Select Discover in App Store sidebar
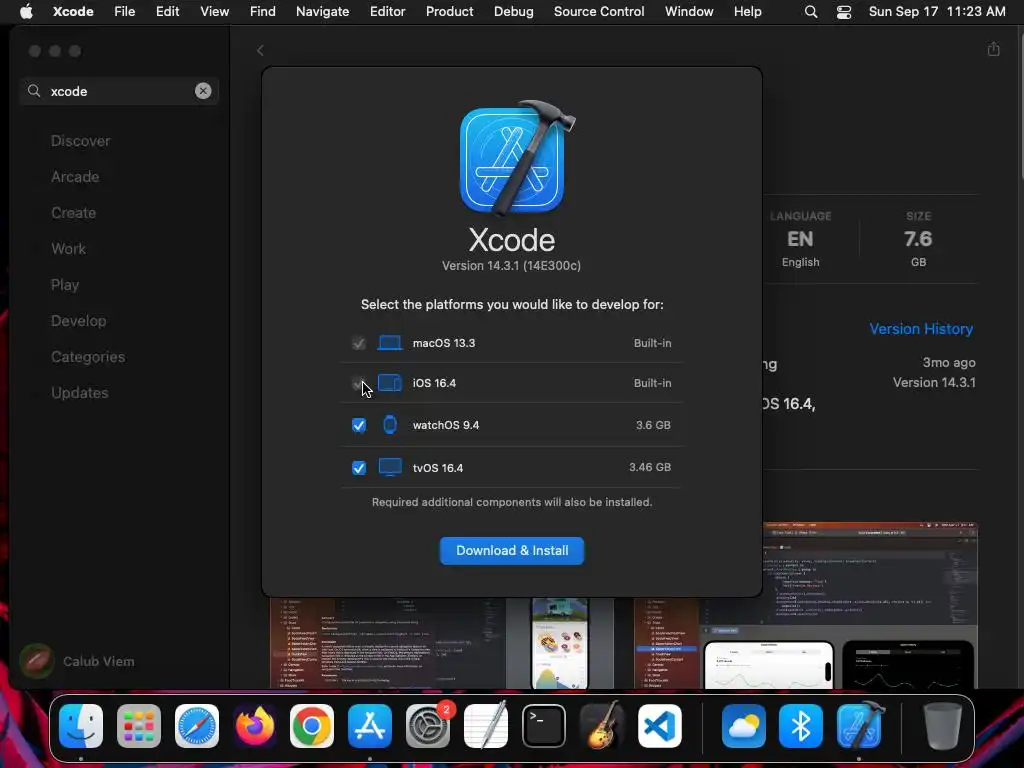 pos(80,141)
